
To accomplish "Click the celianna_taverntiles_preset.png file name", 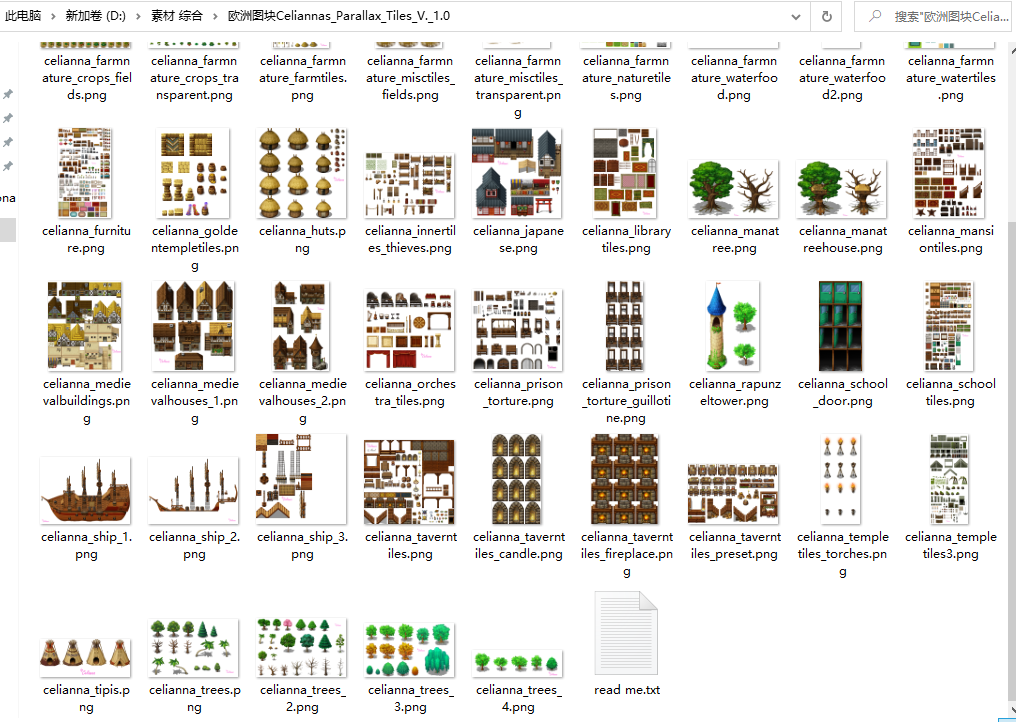I will click(735, 546).
